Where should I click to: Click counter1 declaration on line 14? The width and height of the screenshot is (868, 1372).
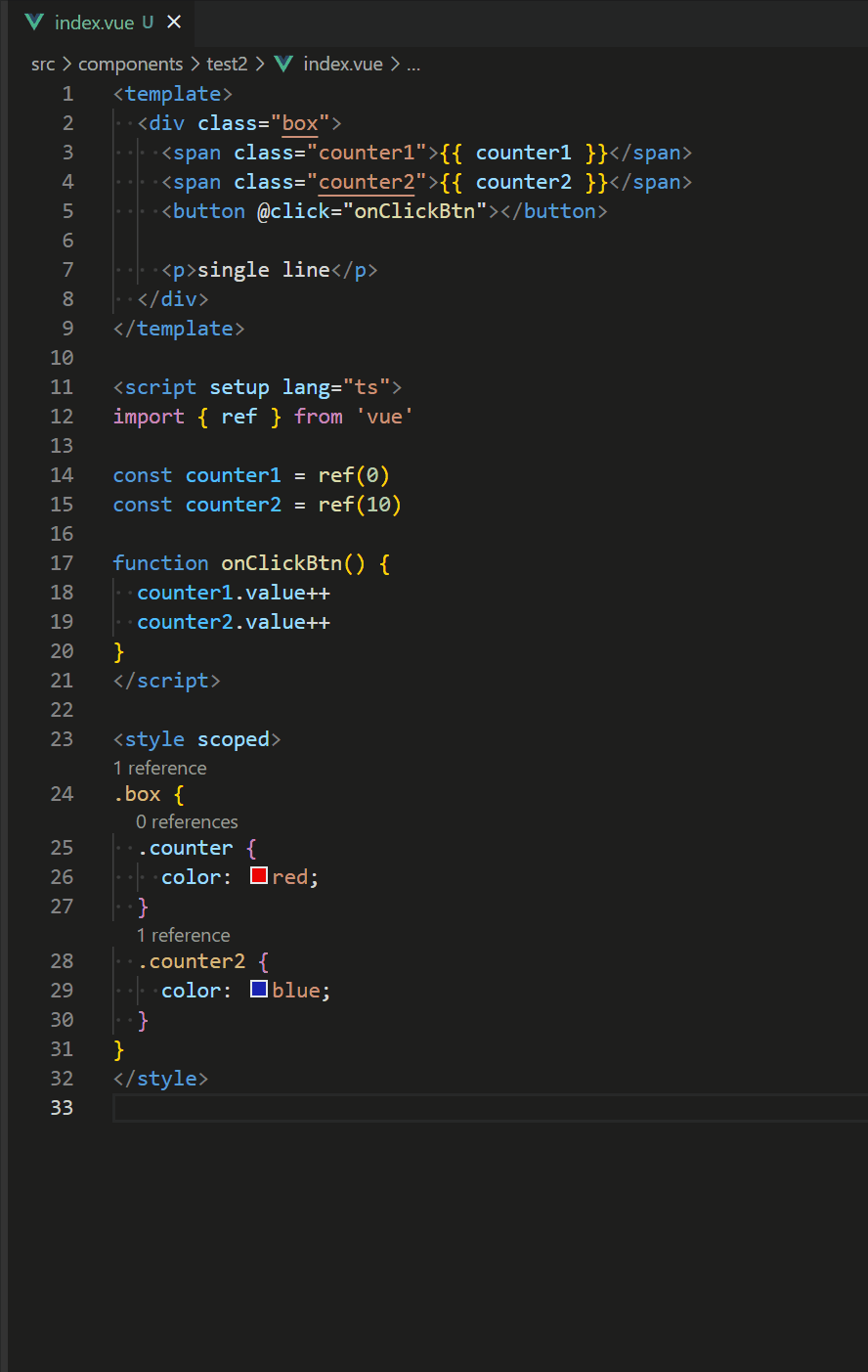233,475
